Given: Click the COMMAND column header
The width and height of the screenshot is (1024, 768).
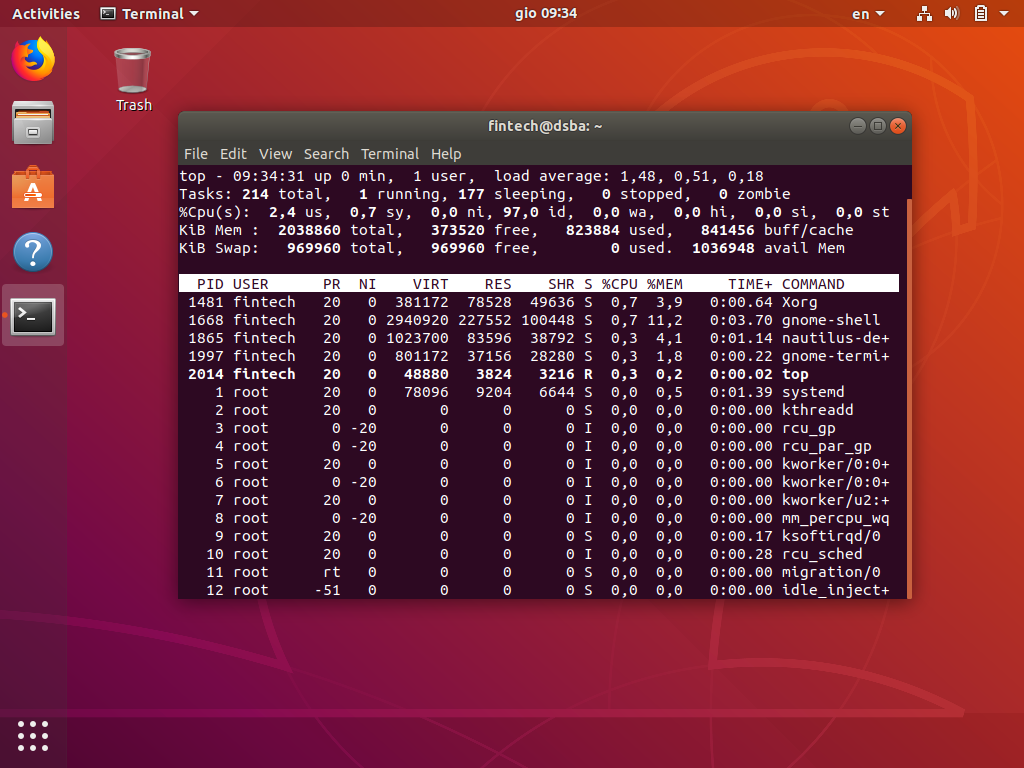Looking at the screenshot, I should (813, 284).
